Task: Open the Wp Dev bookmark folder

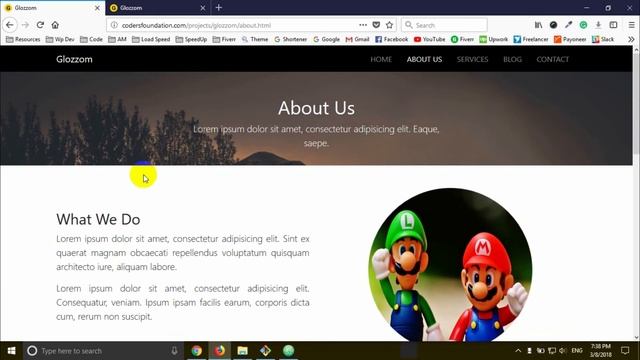Action: tap(60, 39)
